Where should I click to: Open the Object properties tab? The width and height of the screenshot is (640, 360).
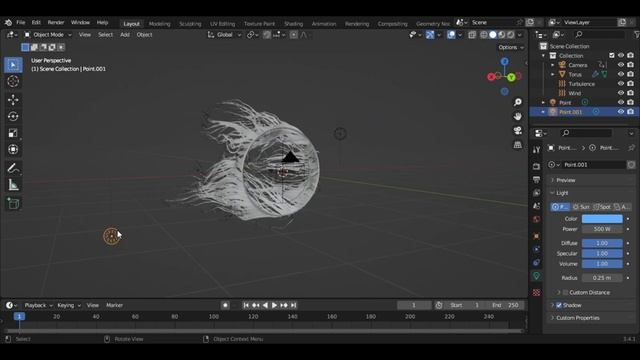[536, 236]
